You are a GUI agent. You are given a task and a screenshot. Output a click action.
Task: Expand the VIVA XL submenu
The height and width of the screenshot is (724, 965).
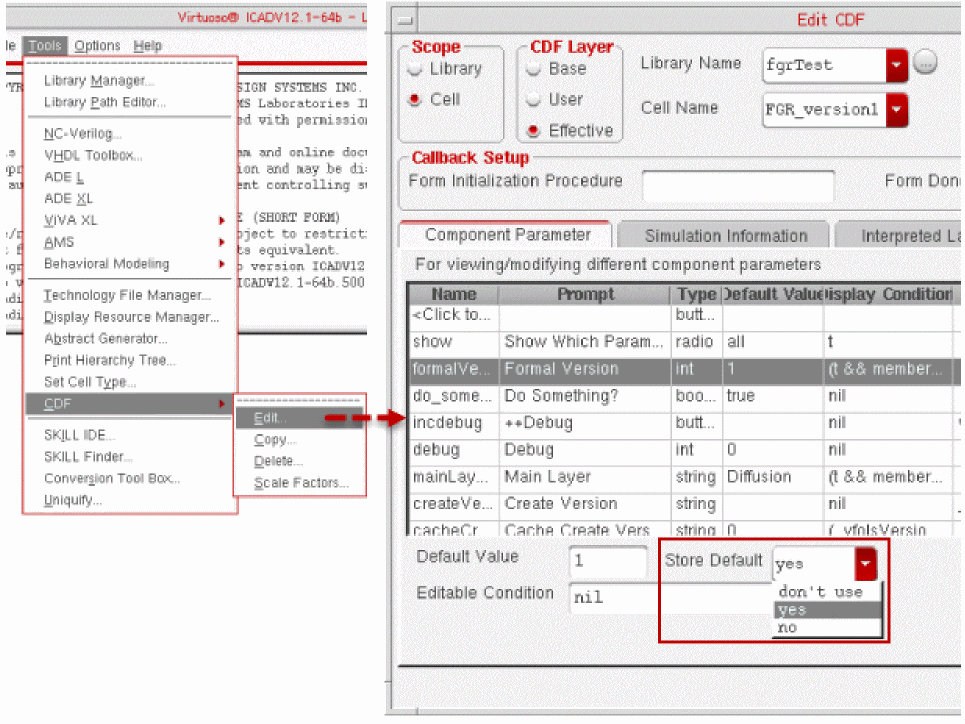71,221
